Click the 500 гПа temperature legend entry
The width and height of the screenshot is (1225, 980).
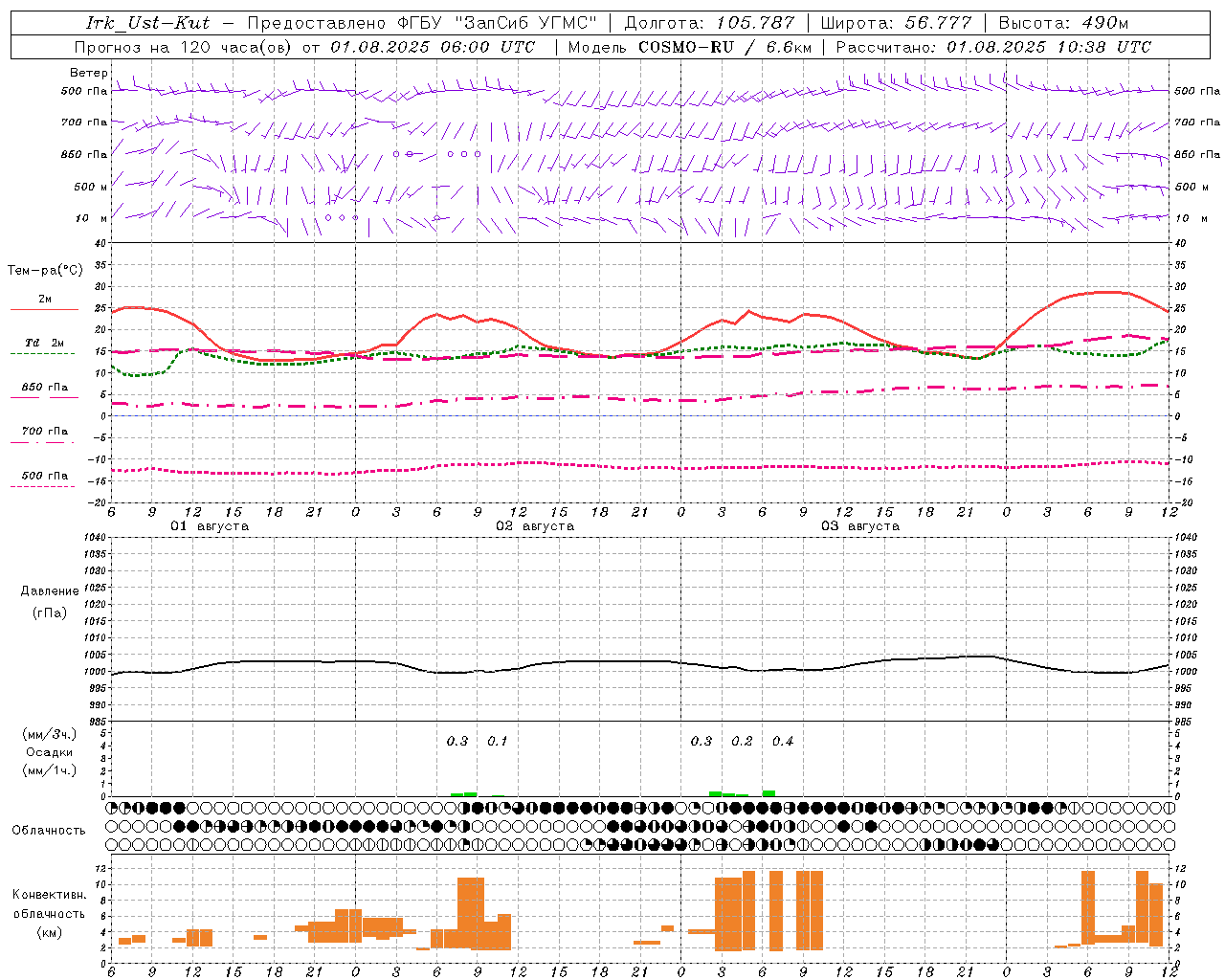(x=45, y=476)
